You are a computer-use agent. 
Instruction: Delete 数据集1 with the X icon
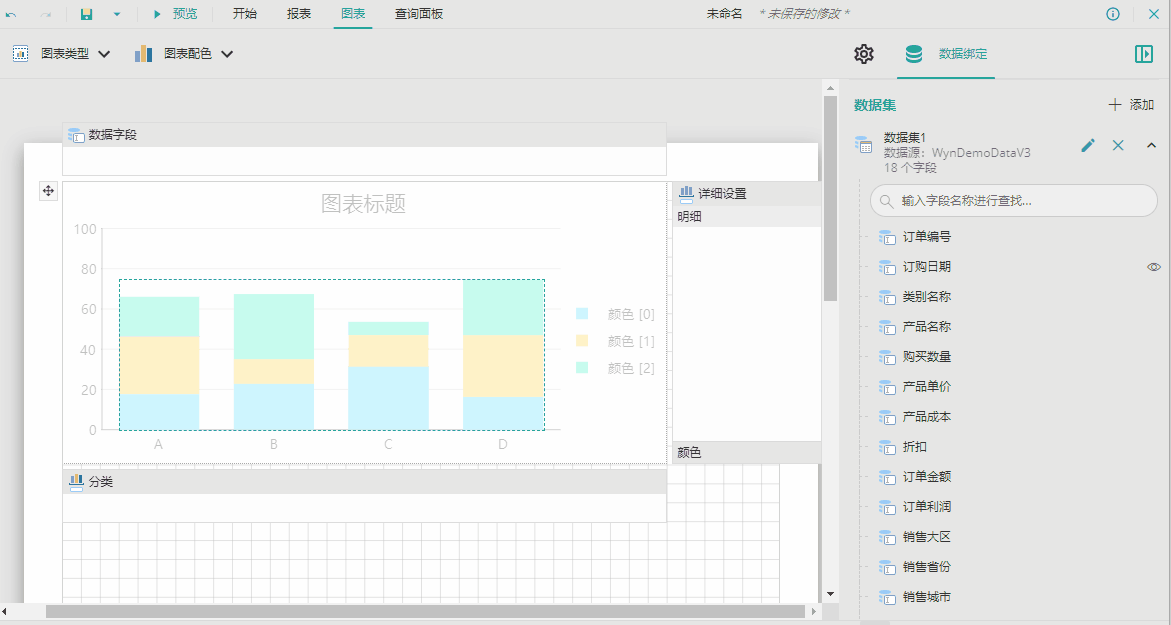tap(1118, 146)
